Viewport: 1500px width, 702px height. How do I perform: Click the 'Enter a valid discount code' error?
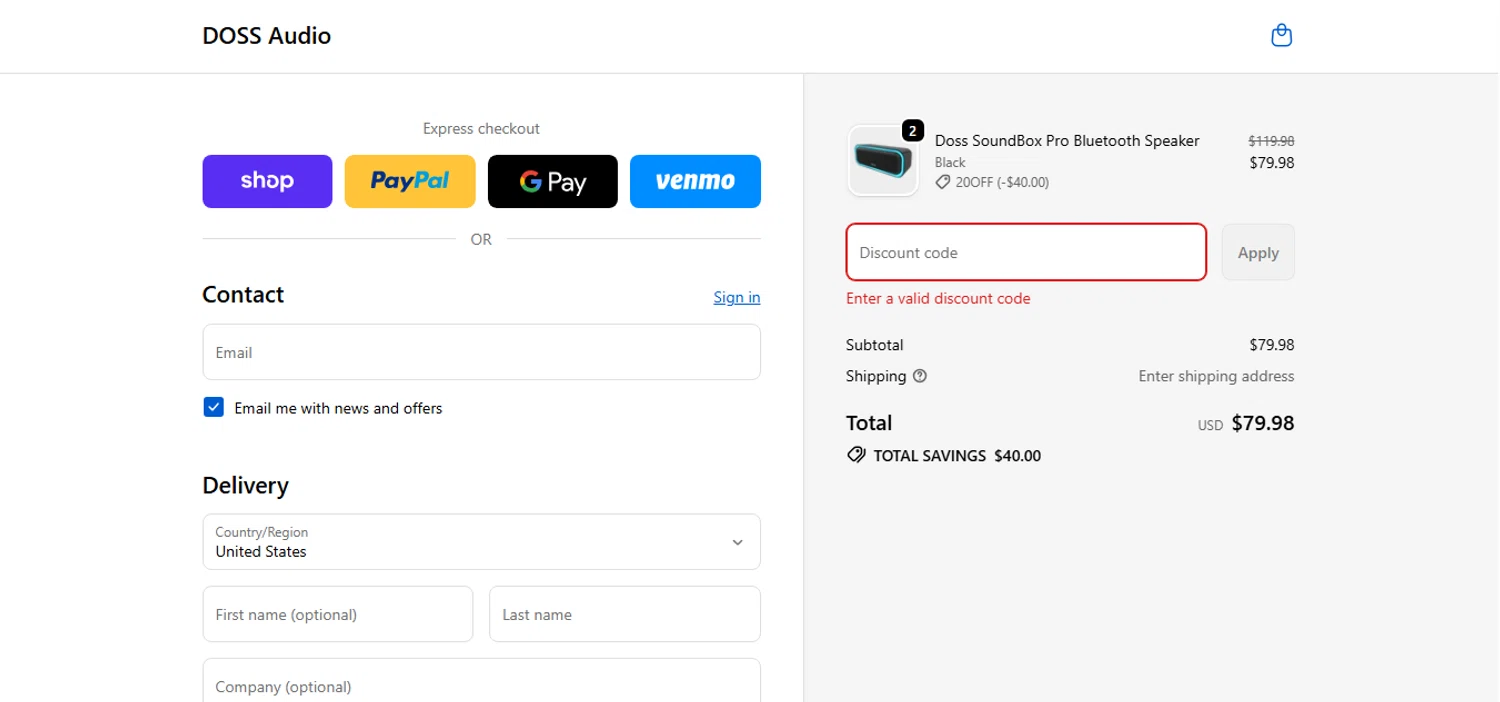pyautogui.click(x=938, y=298)
